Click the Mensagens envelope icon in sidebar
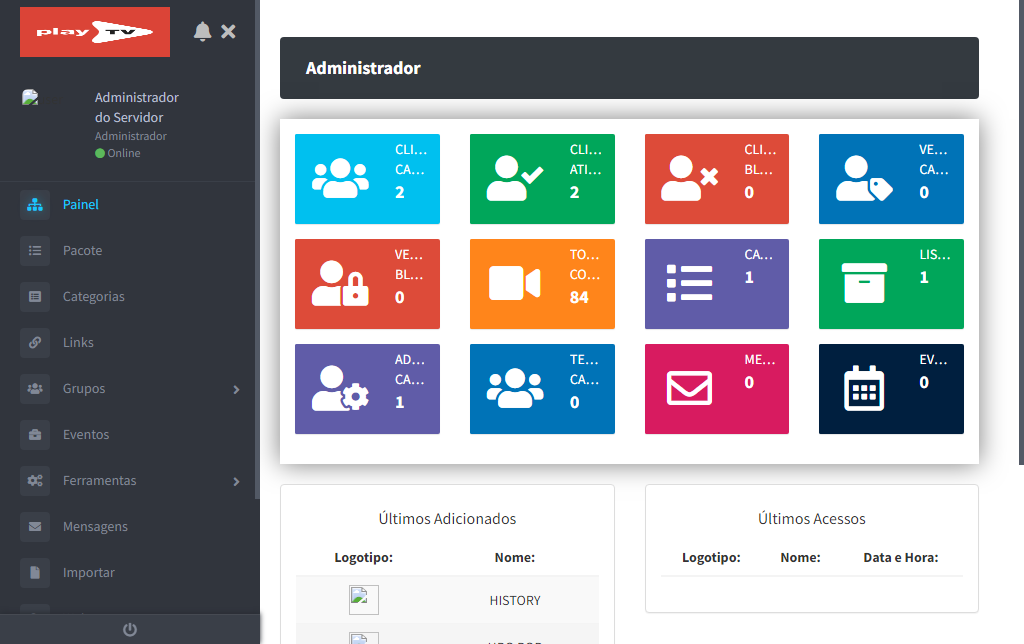The width and height of the screenshot is (1024, 644). point(35,526)
